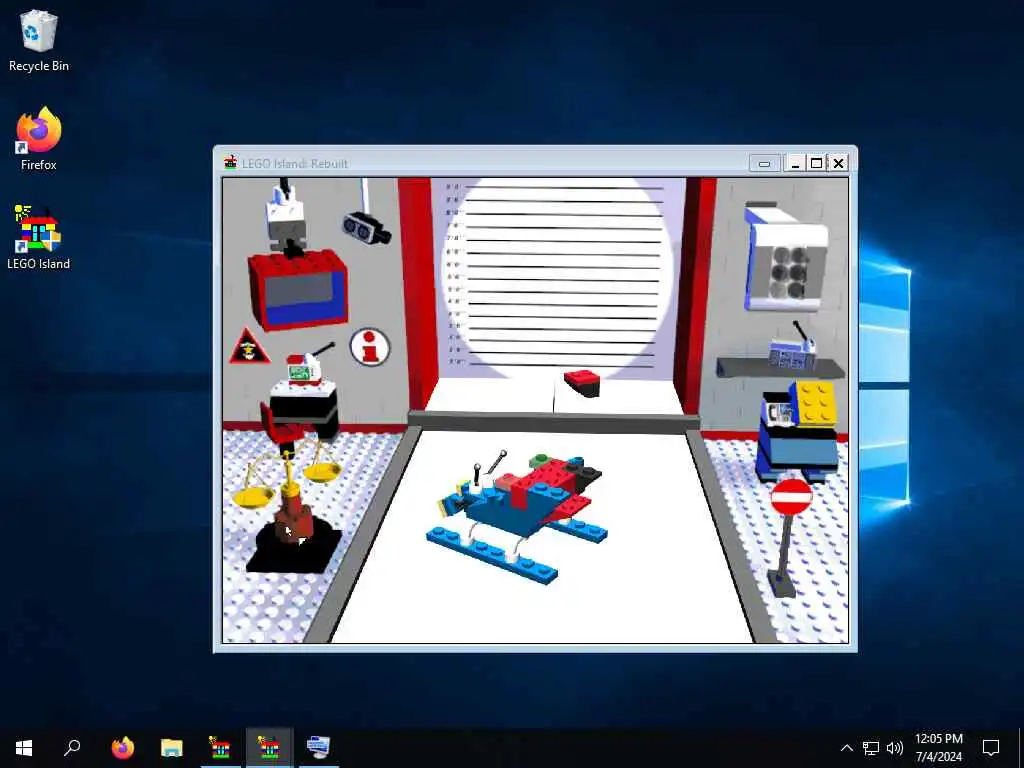This screenshot has height=768, width=1024.
Task: Switch to the first LEGO Island taskbar item
Action: point(220,748)
